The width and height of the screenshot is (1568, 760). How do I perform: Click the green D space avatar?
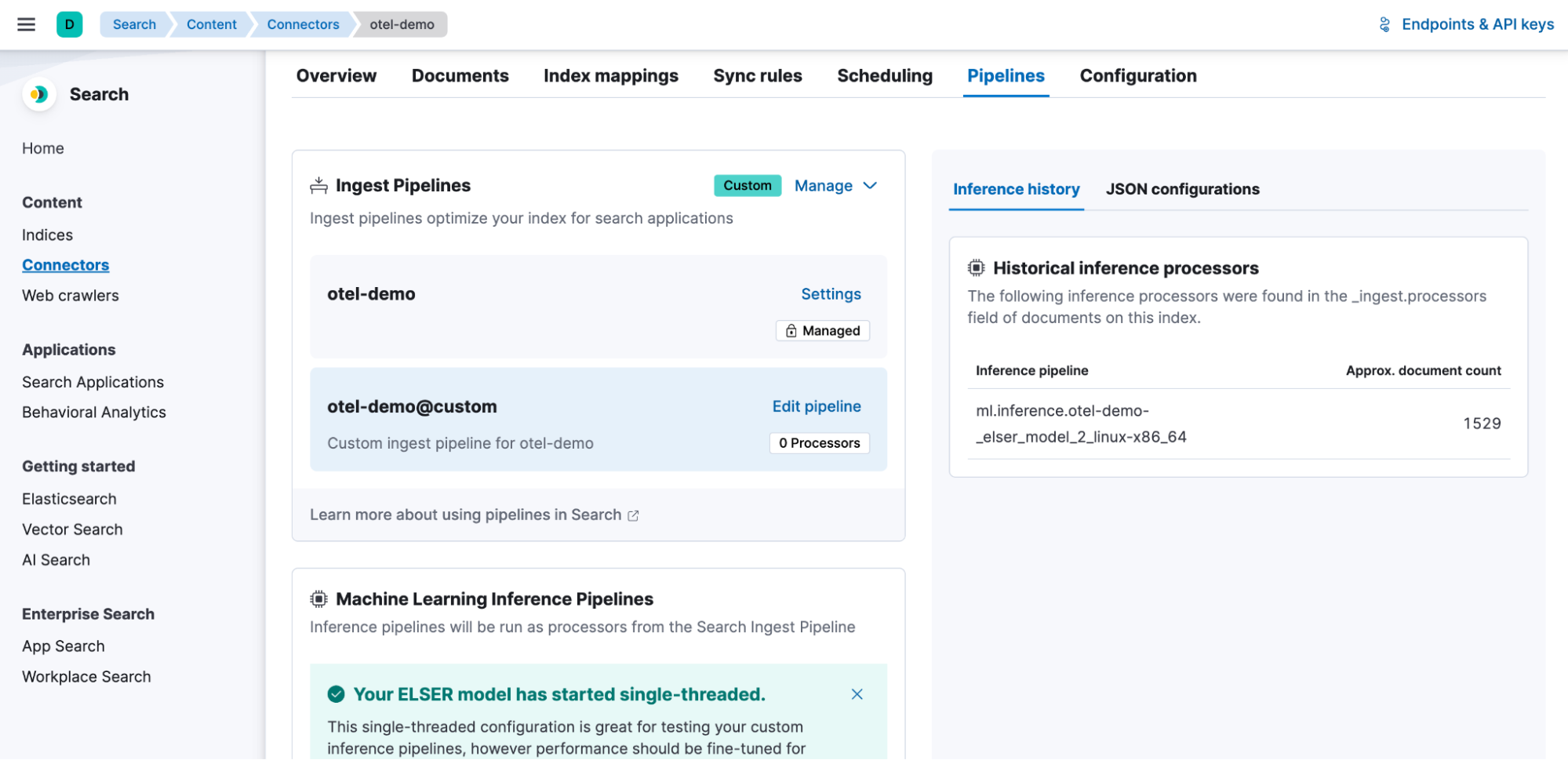pyautogui.click(x=69, y=24)
